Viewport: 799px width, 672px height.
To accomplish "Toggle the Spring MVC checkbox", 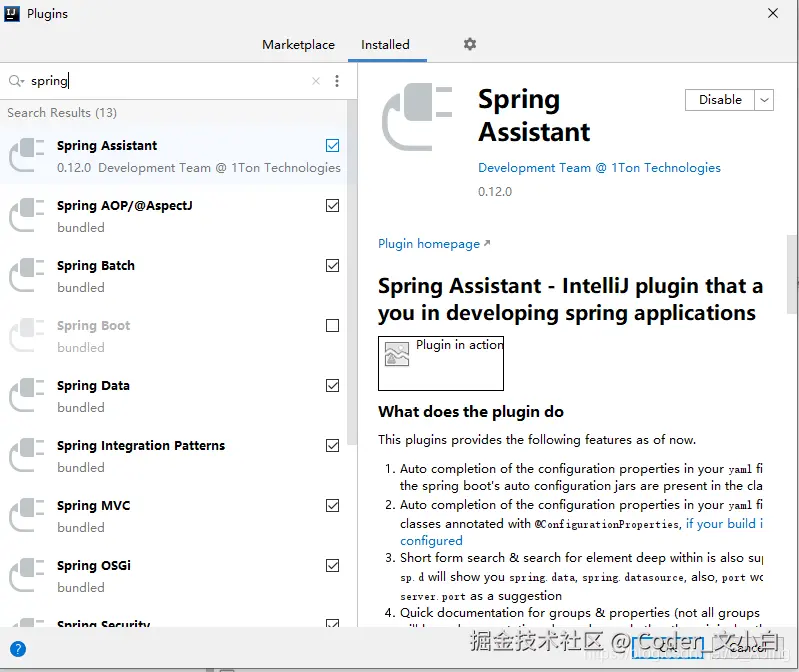I will [x=332, y=505].
